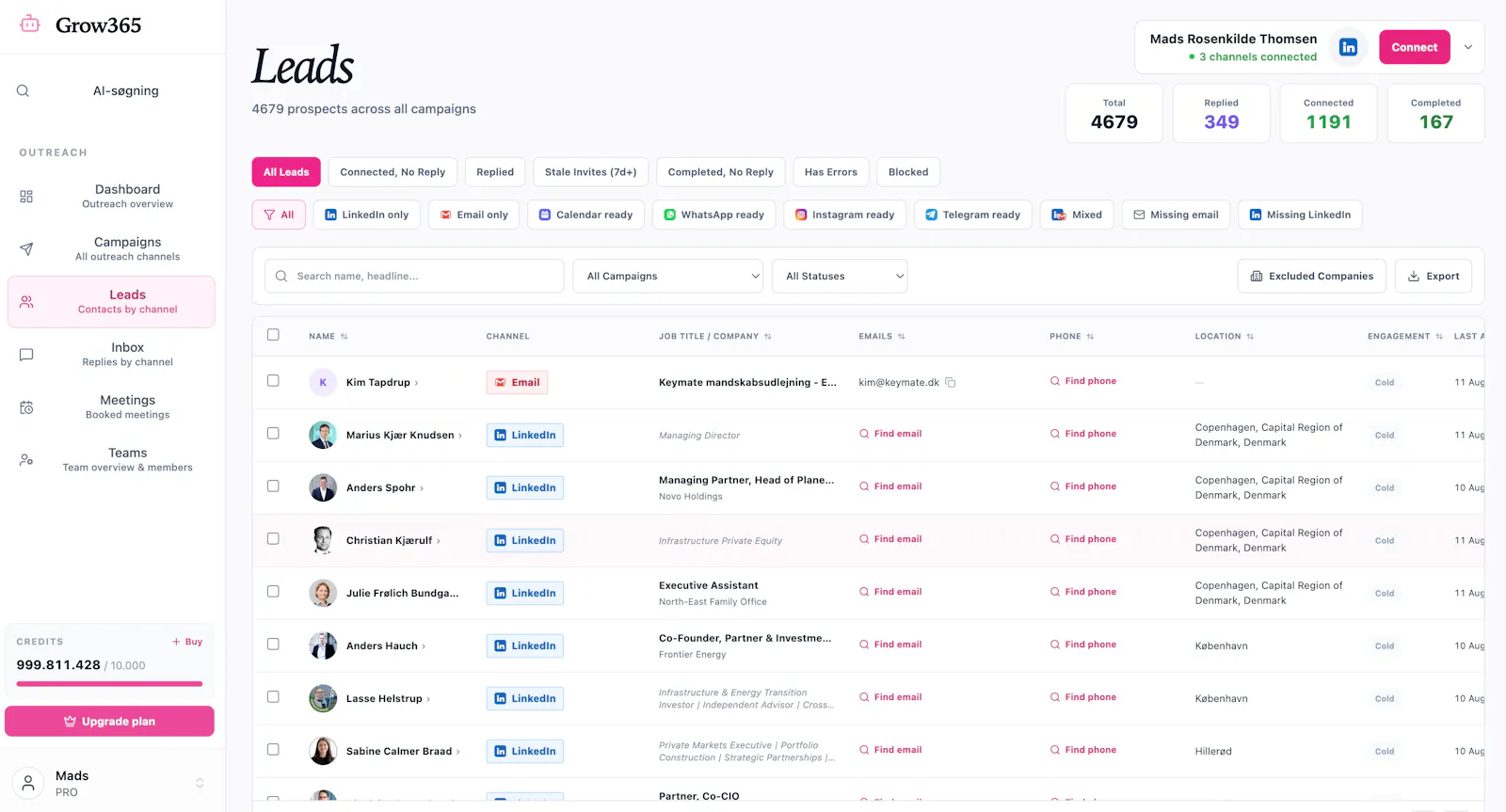Viewport: 1506px width, 812px height.
Task: Click Sabine Calmer Braad's profile photo
Action: pyautogui.click(x=323, y=751)
